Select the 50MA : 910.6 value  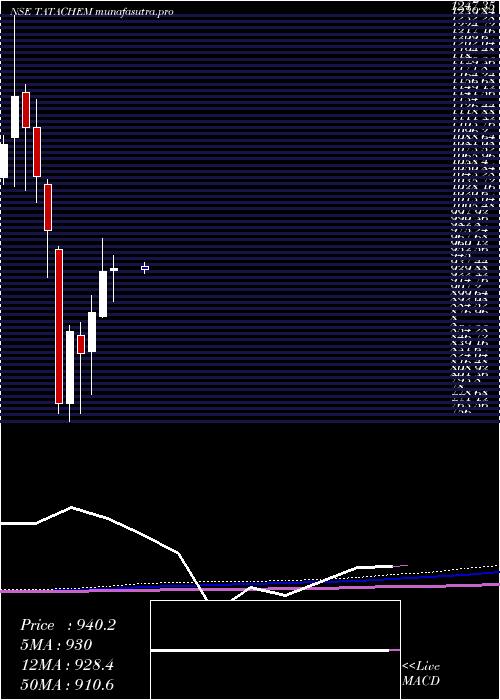pyautogui.click(x=69, y=685)
